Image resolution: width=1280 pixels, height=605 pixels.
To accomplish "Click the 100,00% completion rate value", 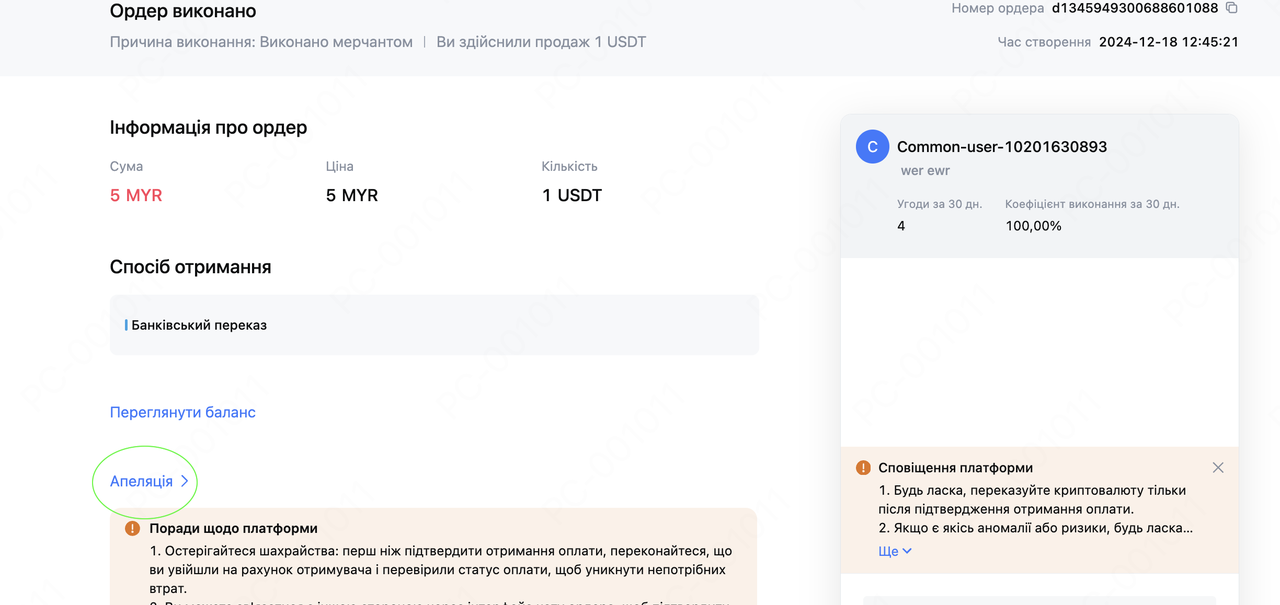I will 1033,226.
